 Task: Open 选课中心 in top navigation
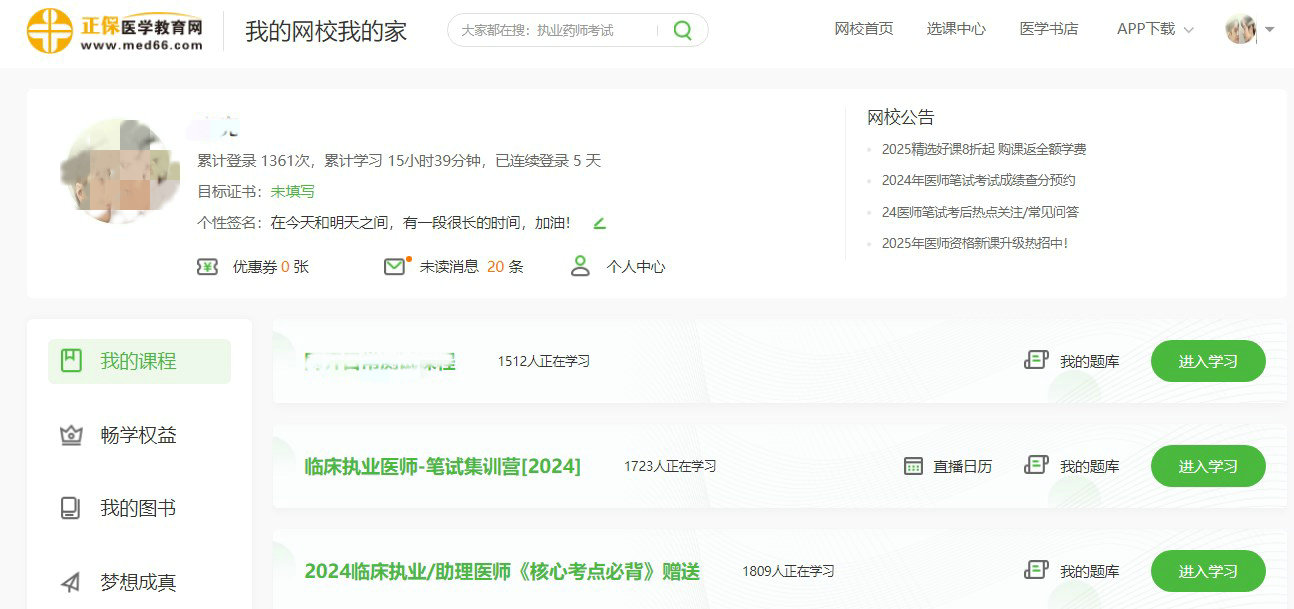[956, 29]
